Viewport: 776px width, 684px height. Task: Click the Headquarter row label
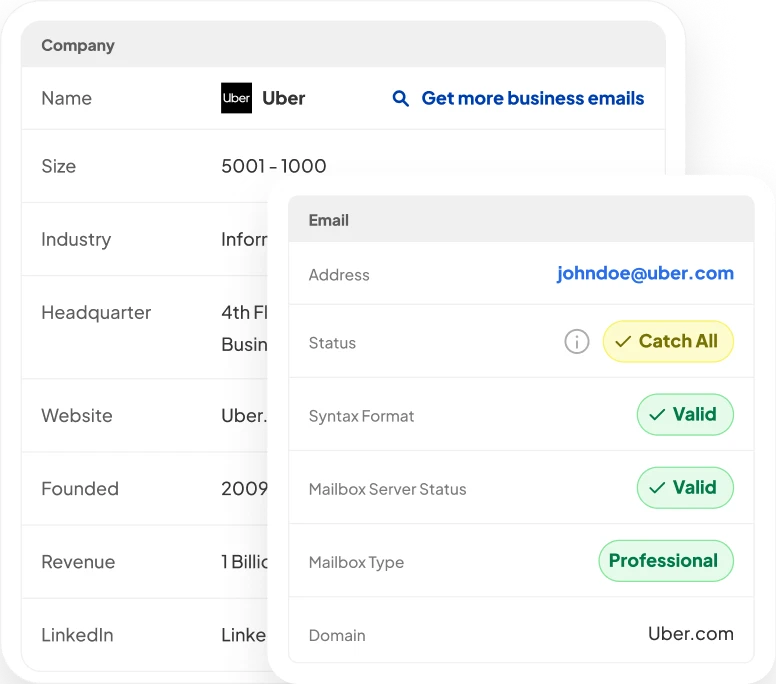[x=96, y=313]
